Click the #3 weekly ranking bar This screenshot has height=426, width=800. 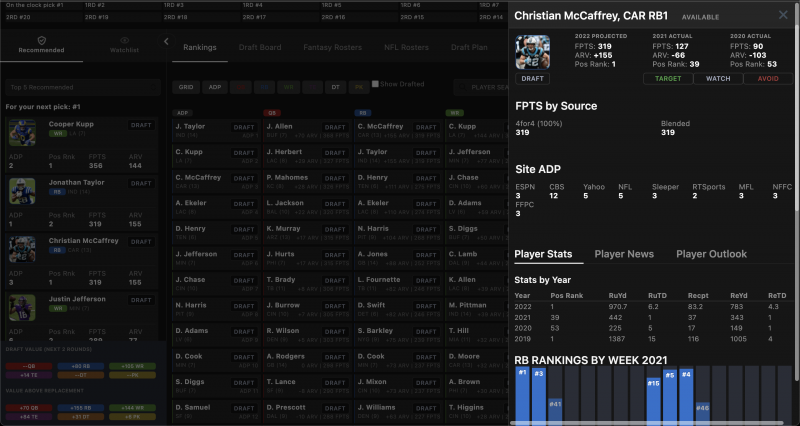539,395
